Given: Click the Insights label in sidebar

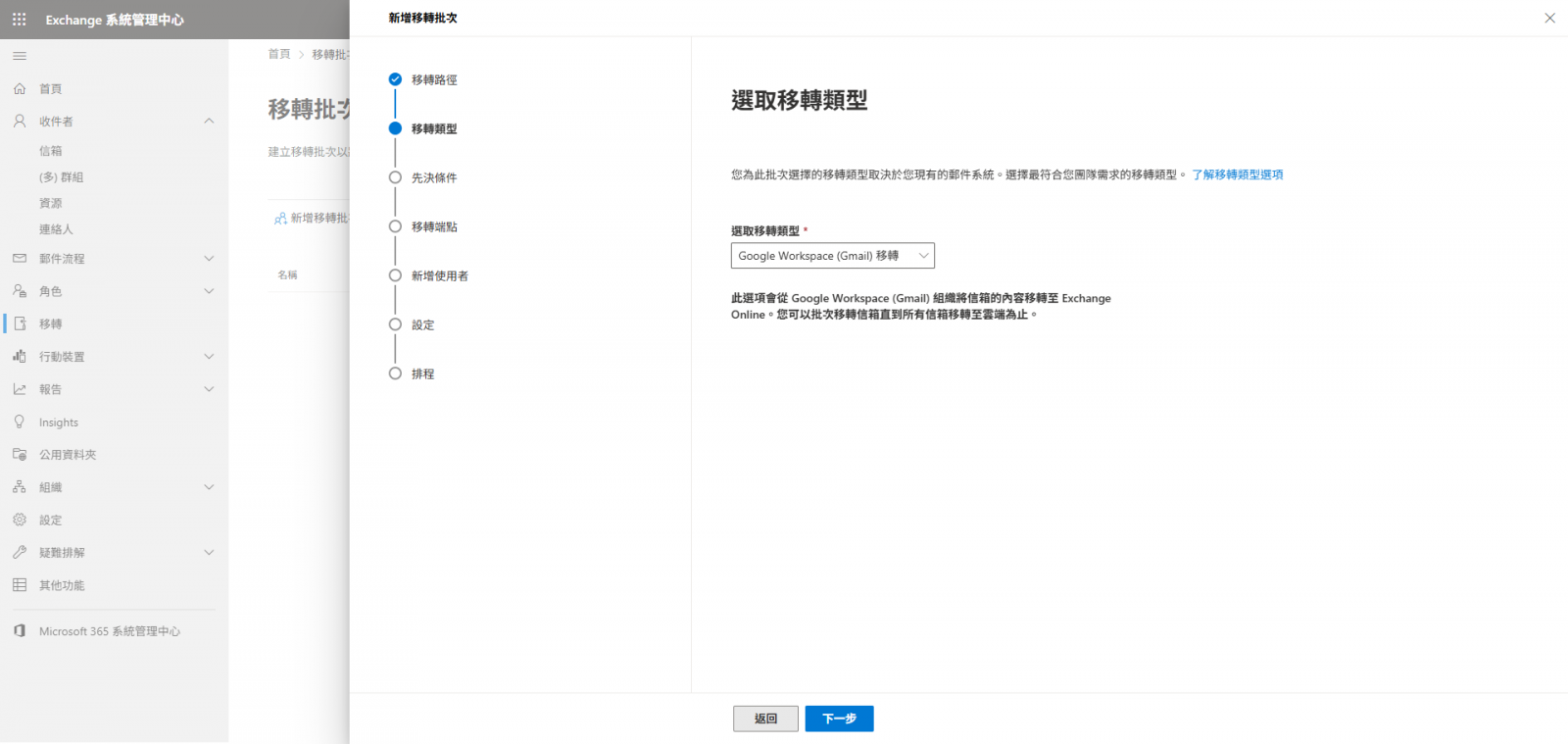Looking at the screenshot, I should tap(59, 422).
